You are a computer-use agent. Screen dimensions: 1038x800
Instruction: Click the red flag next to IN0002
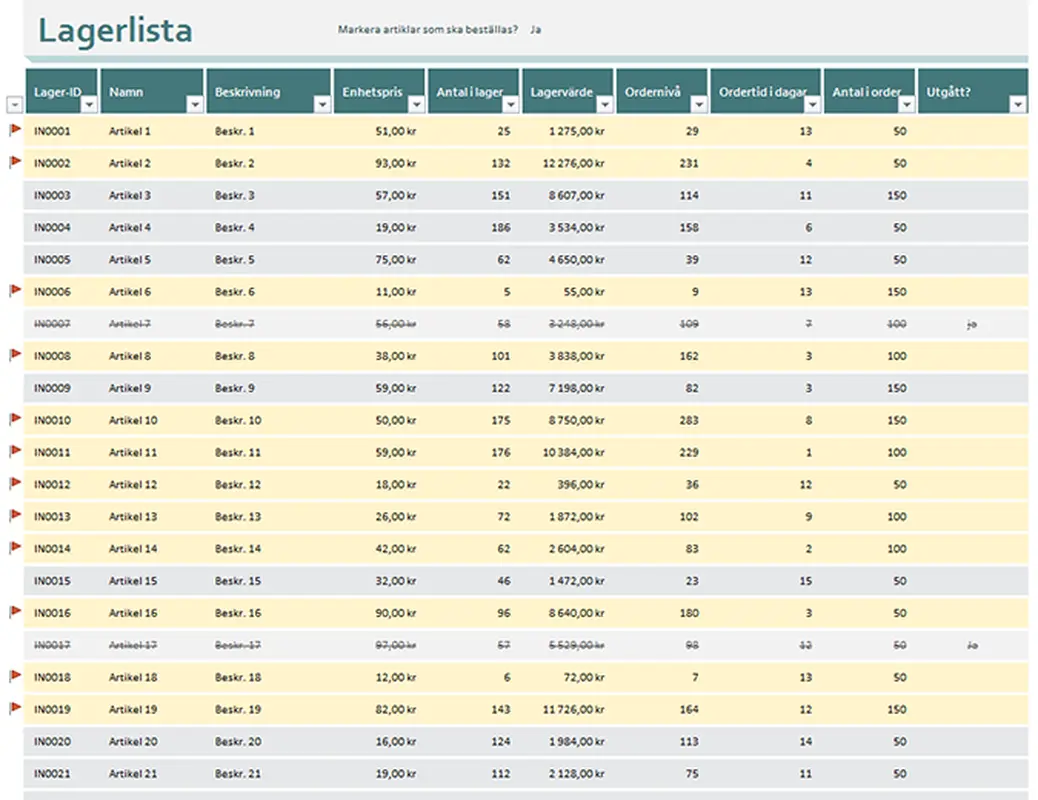click(15, 162)
